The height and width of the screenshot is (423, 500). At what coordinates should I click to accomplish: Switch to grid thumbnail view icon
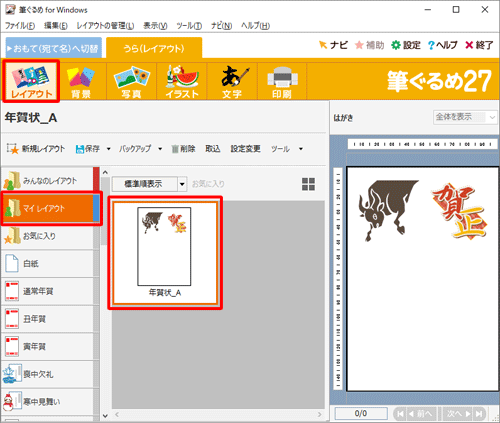(x=308, y=184)
